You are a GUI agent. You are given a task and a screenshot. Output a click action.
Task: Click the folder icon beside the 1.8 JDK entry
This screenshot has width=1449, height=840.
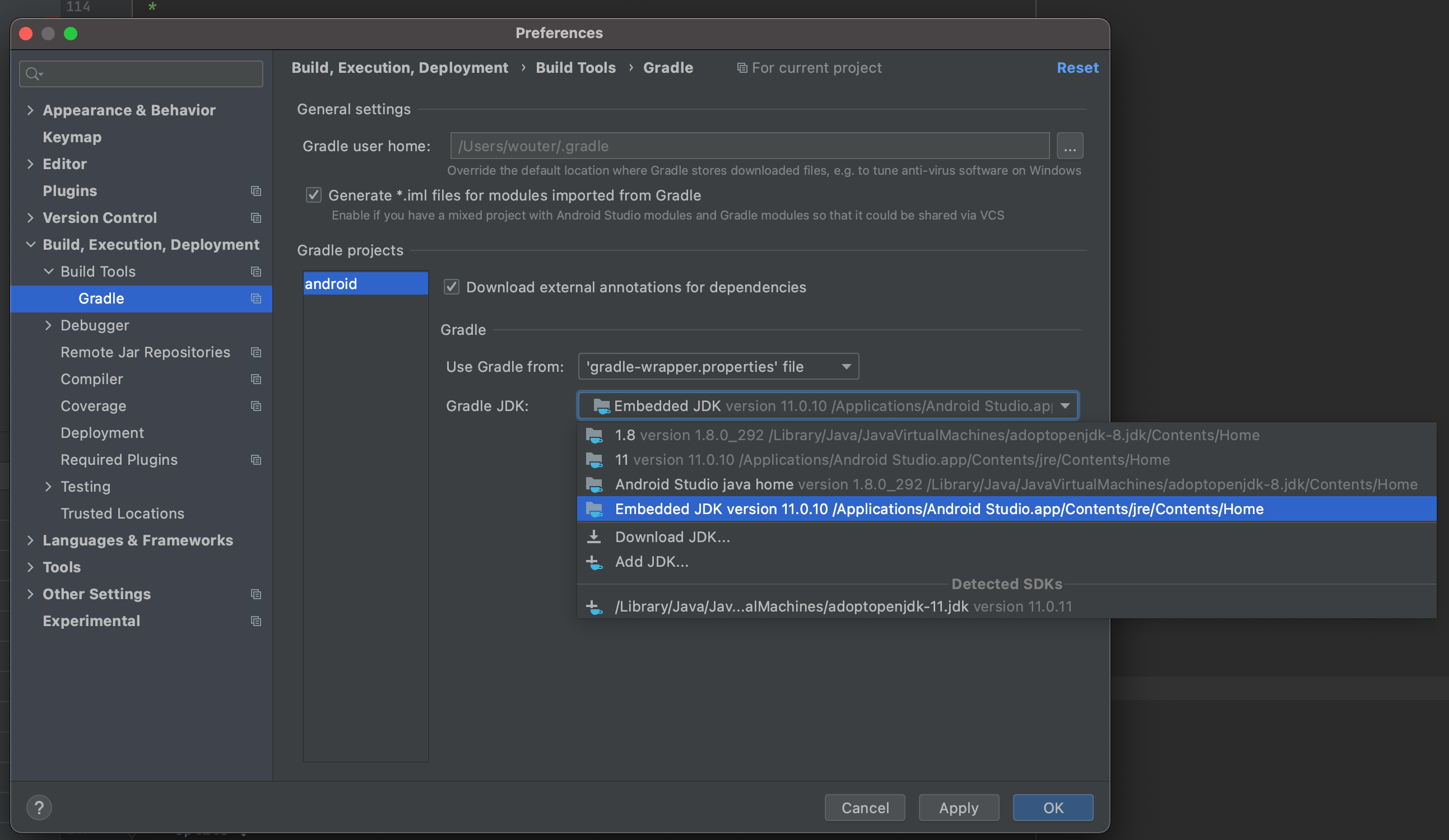[595, 435]
